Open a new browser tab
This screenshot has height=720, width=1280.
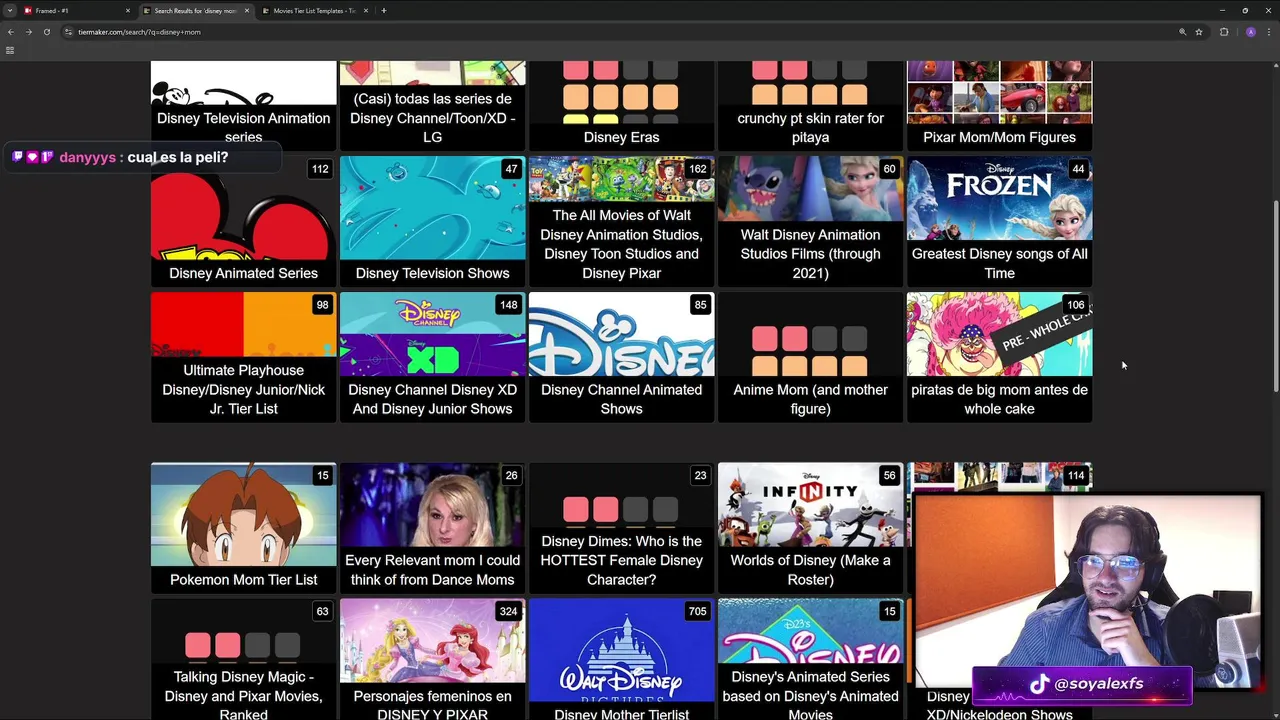pos(384,11)
